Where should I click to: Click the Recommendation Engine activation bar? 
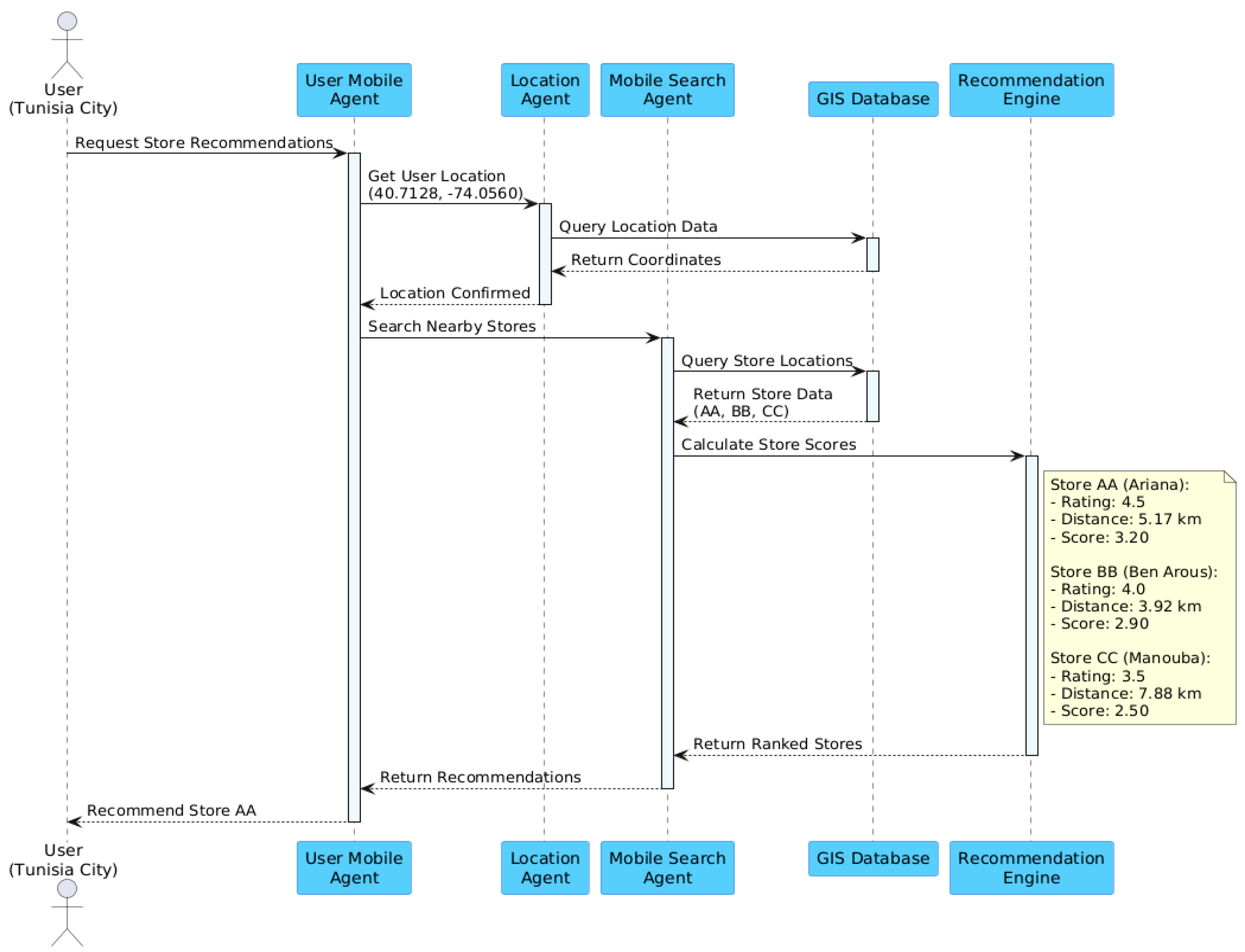pyautogui.click(x=1031, y=605)
